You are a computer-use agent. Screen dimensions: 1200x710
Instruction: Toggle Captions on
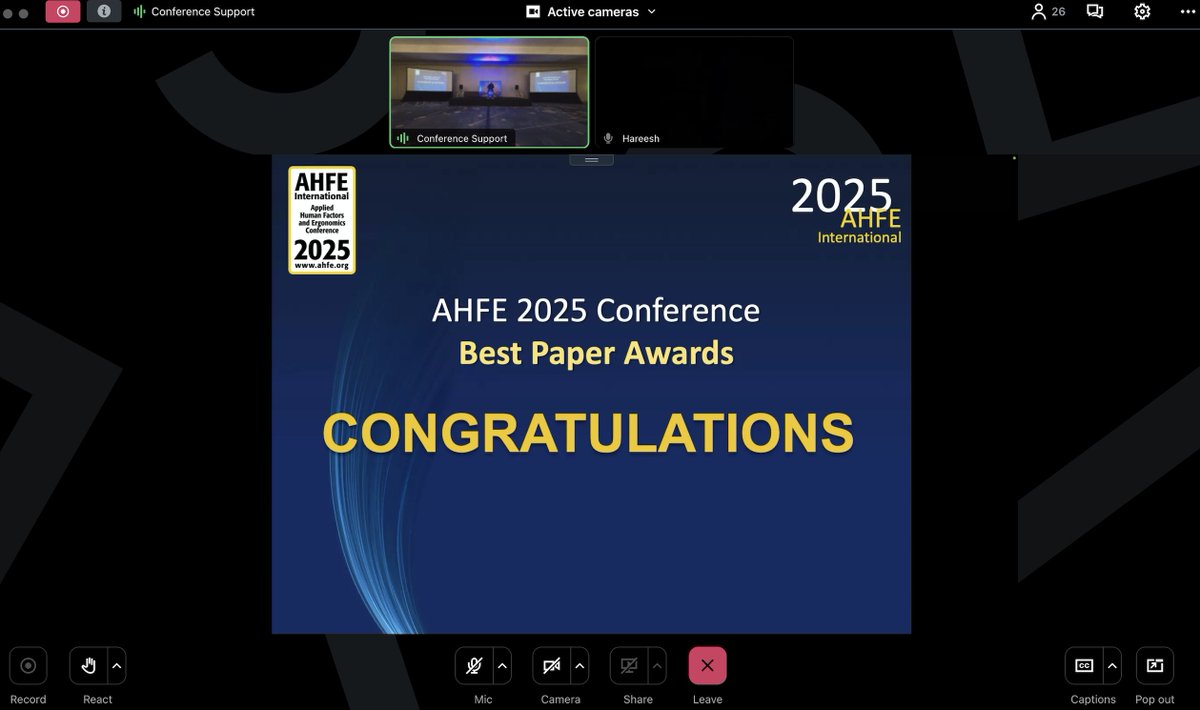(x=1084, y=666)
